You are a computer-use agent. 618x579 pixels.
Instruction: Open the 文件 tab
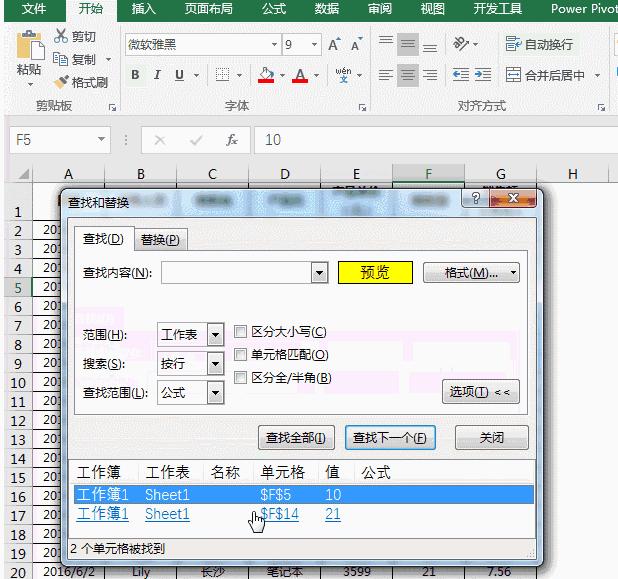[34, 9]
